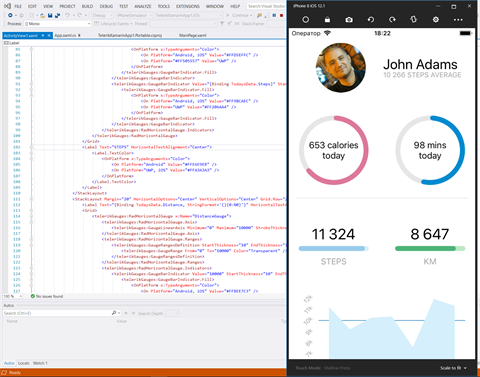Open the TelerikXamarinApp1.iOS startup project dropdown
The width and height of the screenshot is (480, 377).
pyautogui.click(x=189, y=15)
